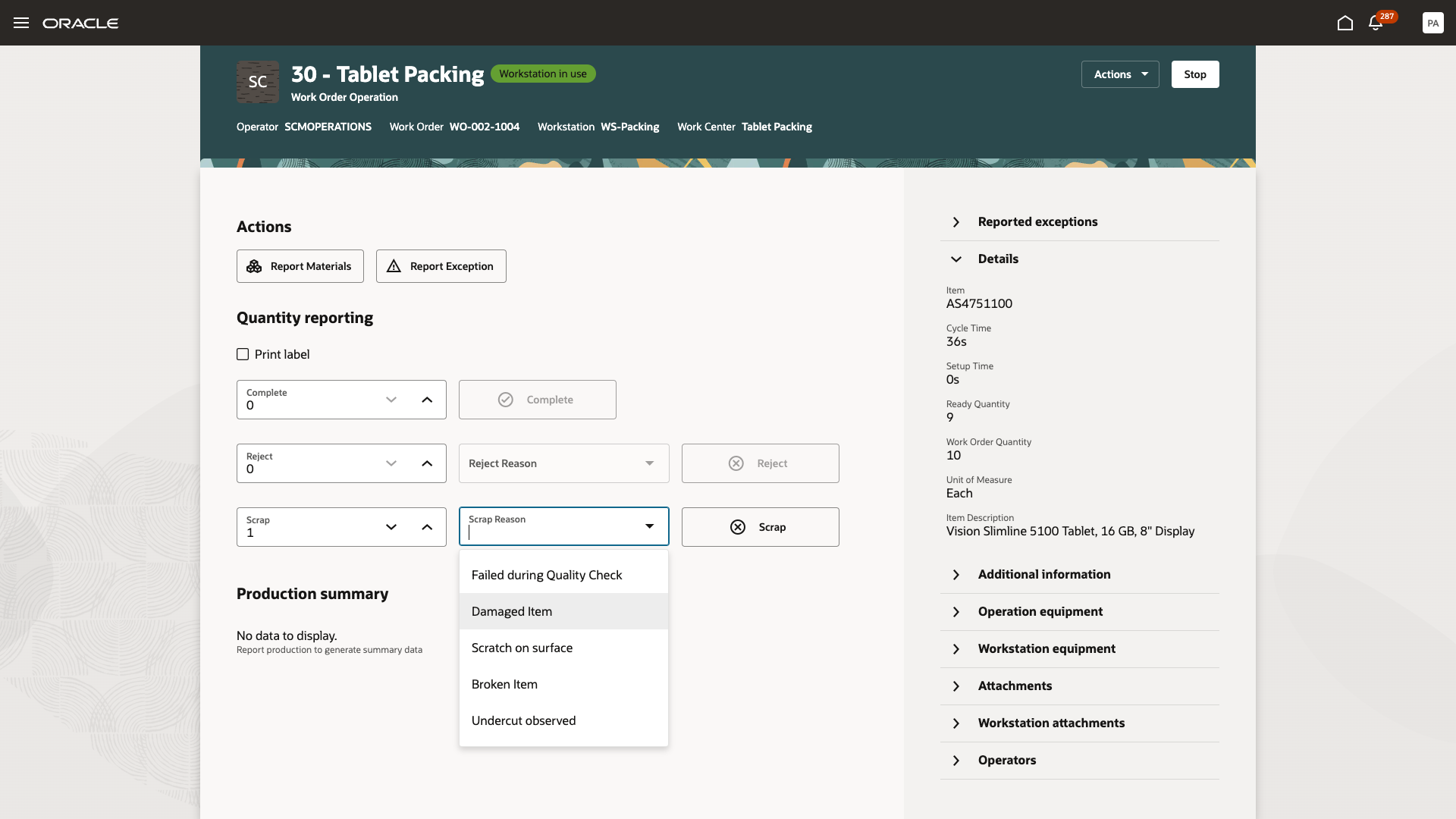Click the Report Materials cubes icon
This screenshot has width=1456, height=819.
(254, 266)
